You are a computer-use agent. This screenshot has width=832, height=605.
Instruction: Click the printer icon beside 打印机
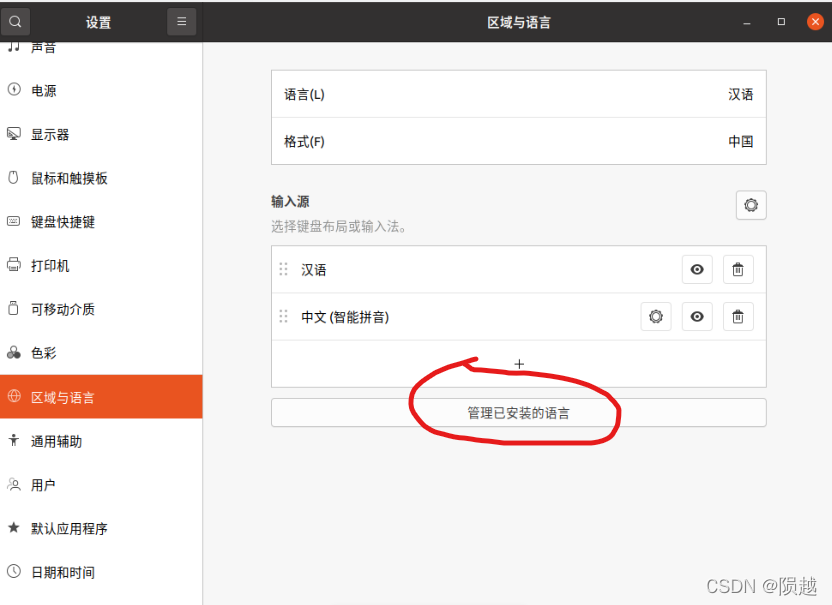click(x=14, y=264)
